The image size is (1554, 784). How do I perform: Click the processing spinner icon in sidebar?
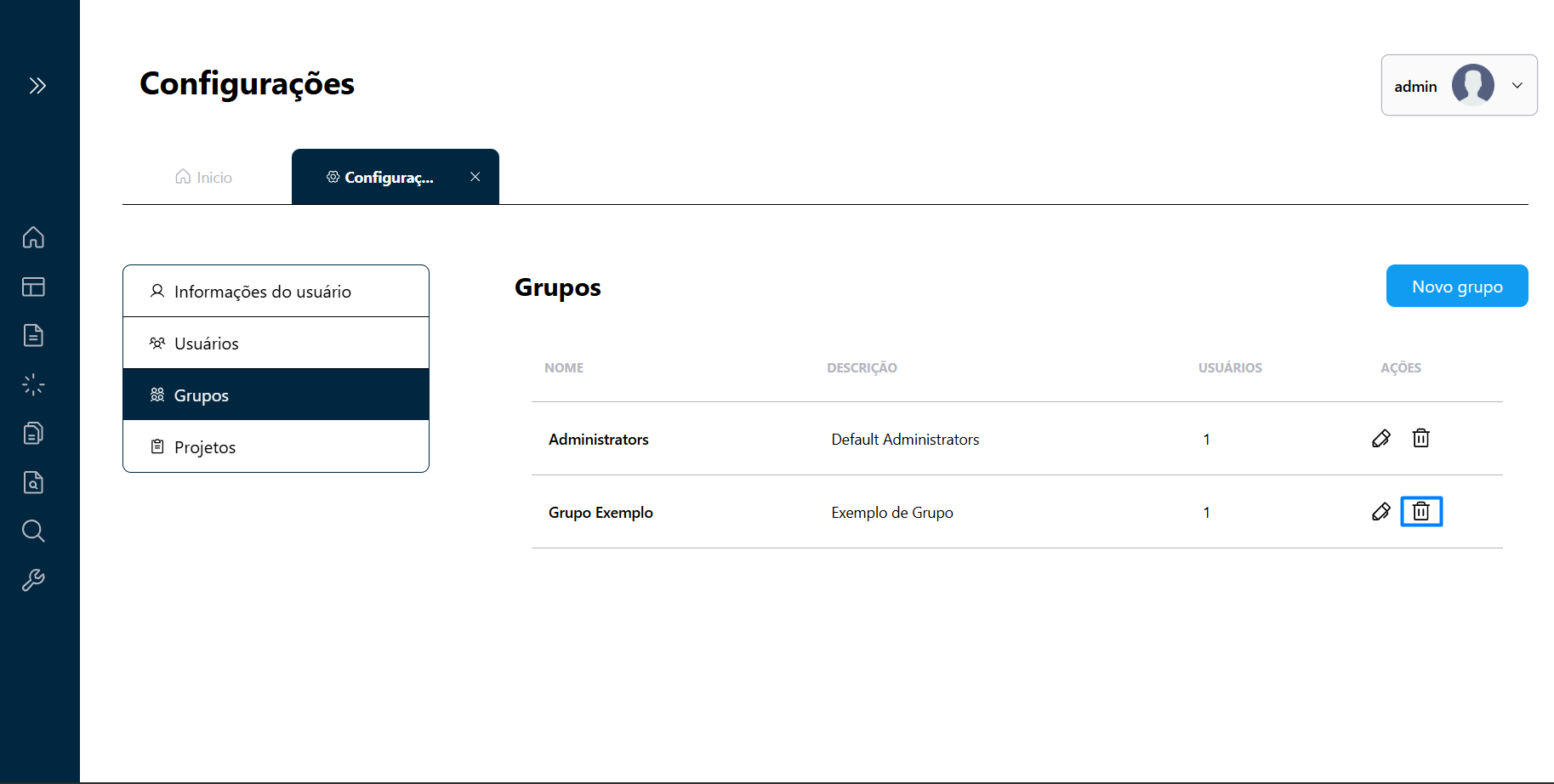pyautogui.click(x=33, y=384)
